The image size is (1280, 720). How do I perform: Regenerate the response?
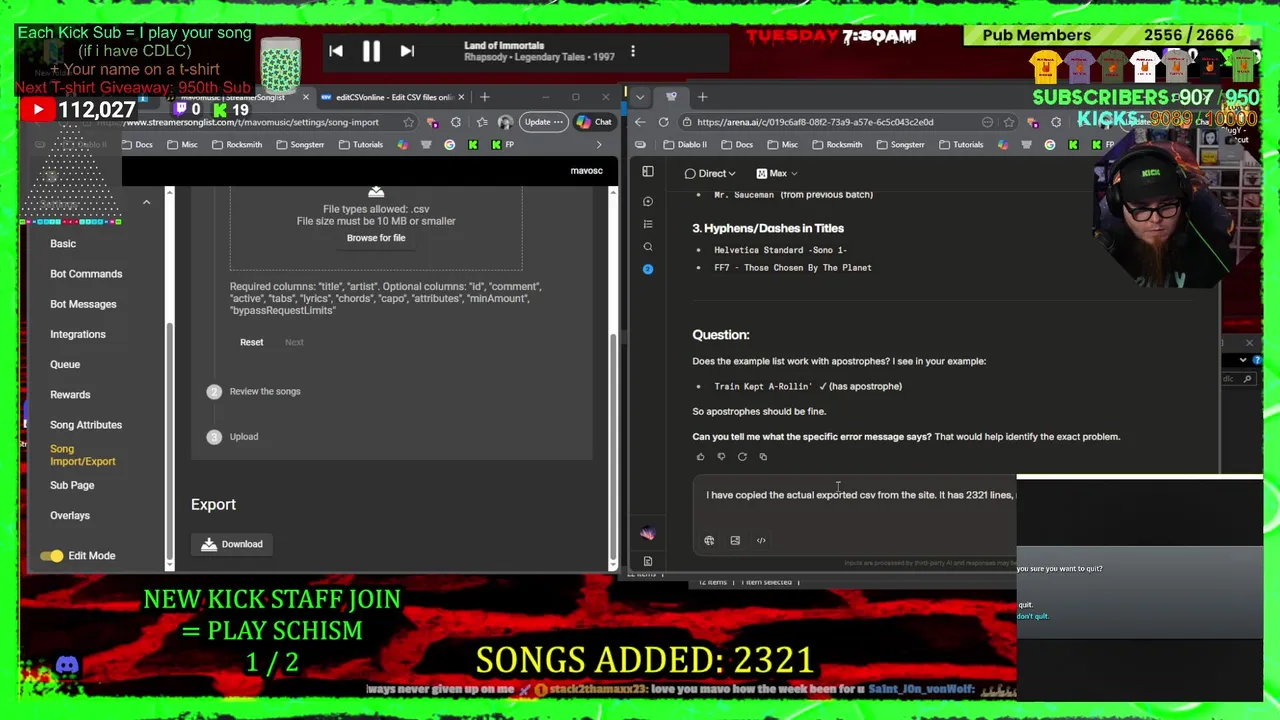click(742, 457)
